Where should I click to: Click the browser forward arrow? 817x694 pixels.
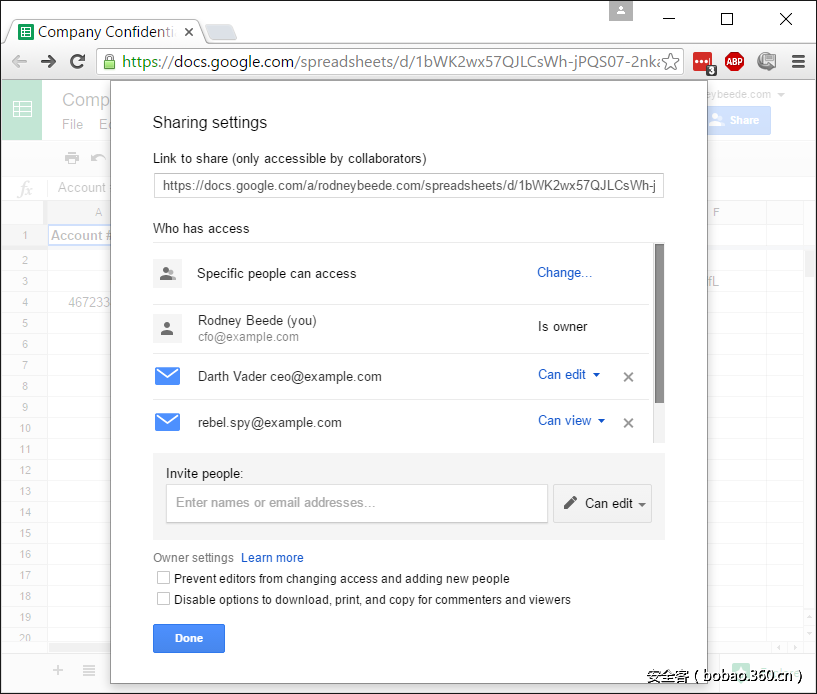click(48, 62)
